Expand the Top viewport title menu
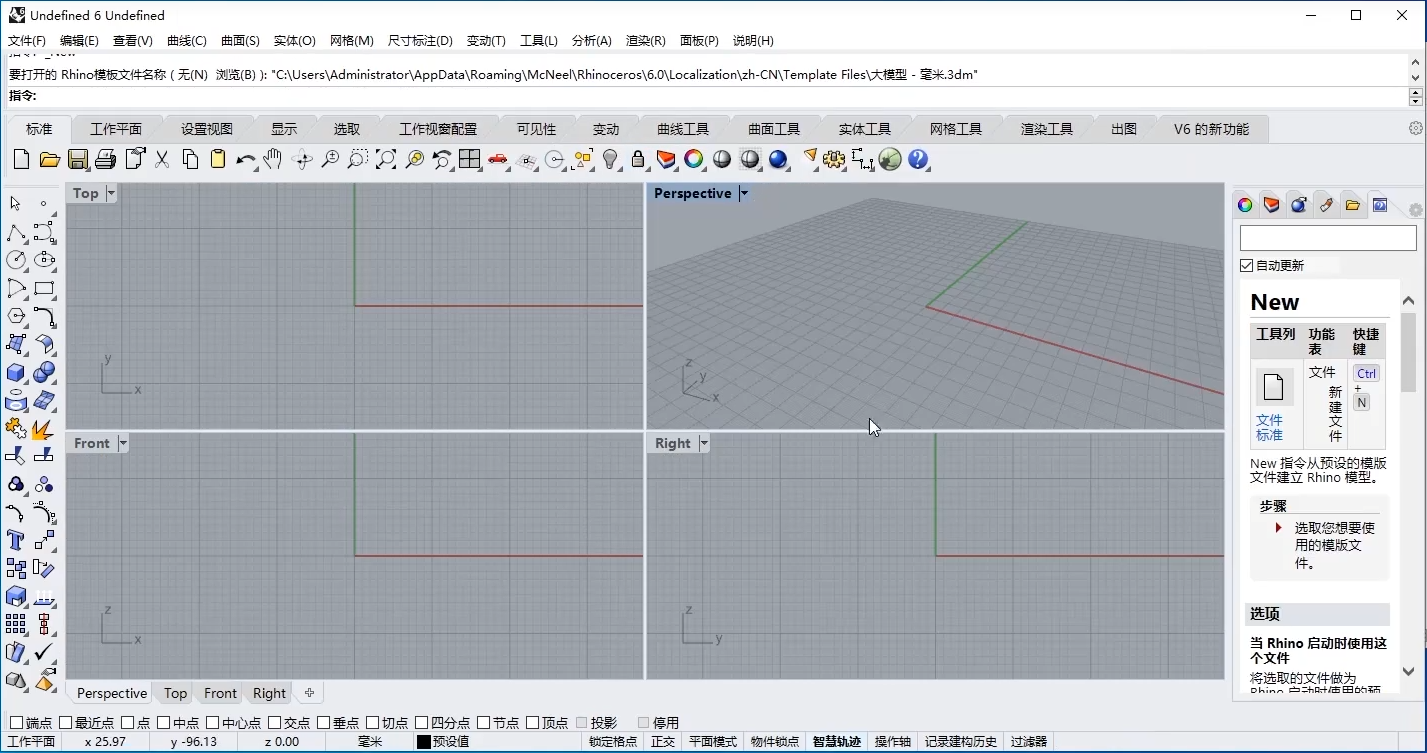Image resolution: width=1427 pixels, height=753 pixels. pos(111,194)
